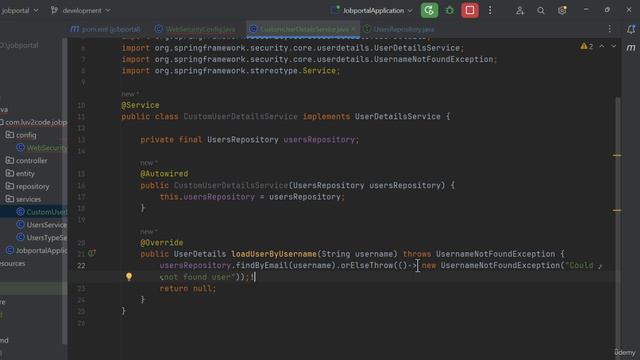Screen dimensions: 640x360
Task: Open WebSecurity class in project tree
Action: 42,148
